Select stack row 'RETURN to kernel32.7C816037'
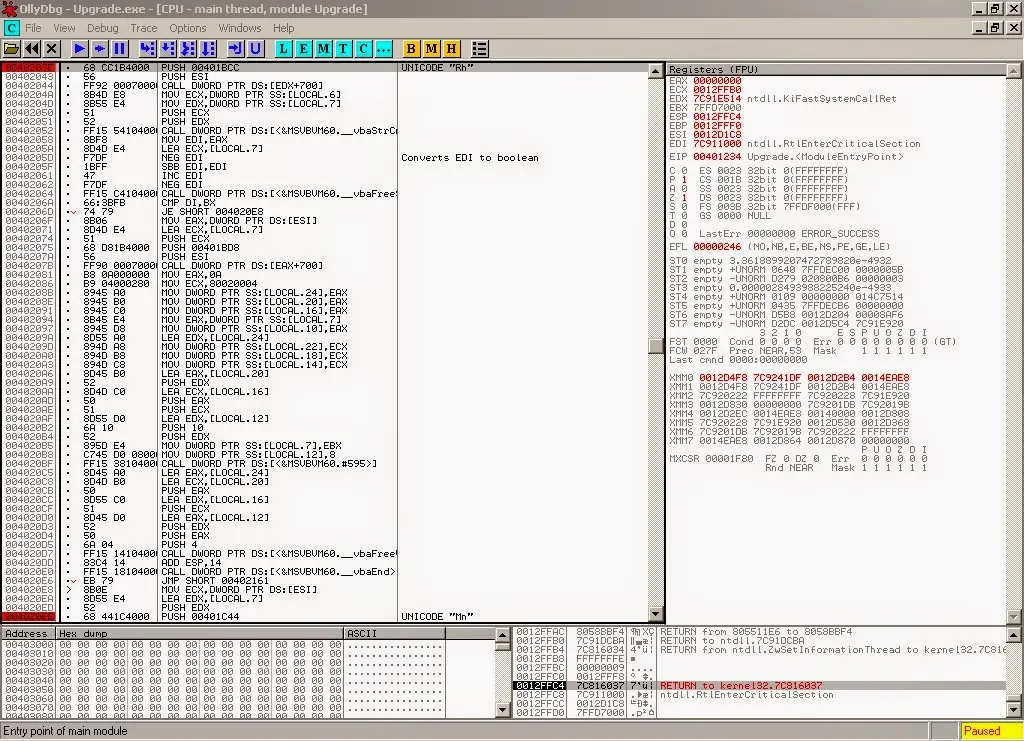Image resolution: width=1024 pixels, height=741 pixels. point(758,686)
